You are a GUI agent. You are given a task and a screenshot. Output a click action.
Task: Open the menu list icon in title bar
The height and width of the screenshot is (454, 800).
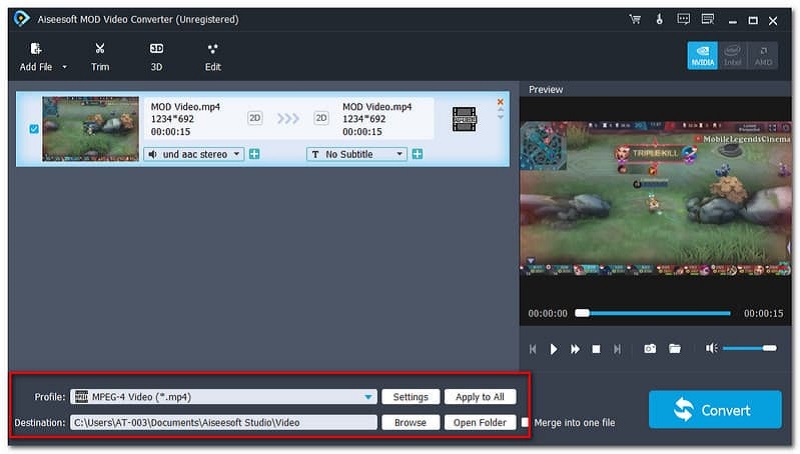(708, 19)
